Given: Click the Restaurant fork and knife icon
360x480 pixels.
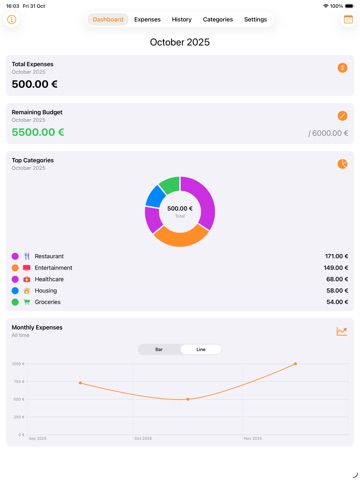Looking at the screenshot, I should click(x=27, y=256).
